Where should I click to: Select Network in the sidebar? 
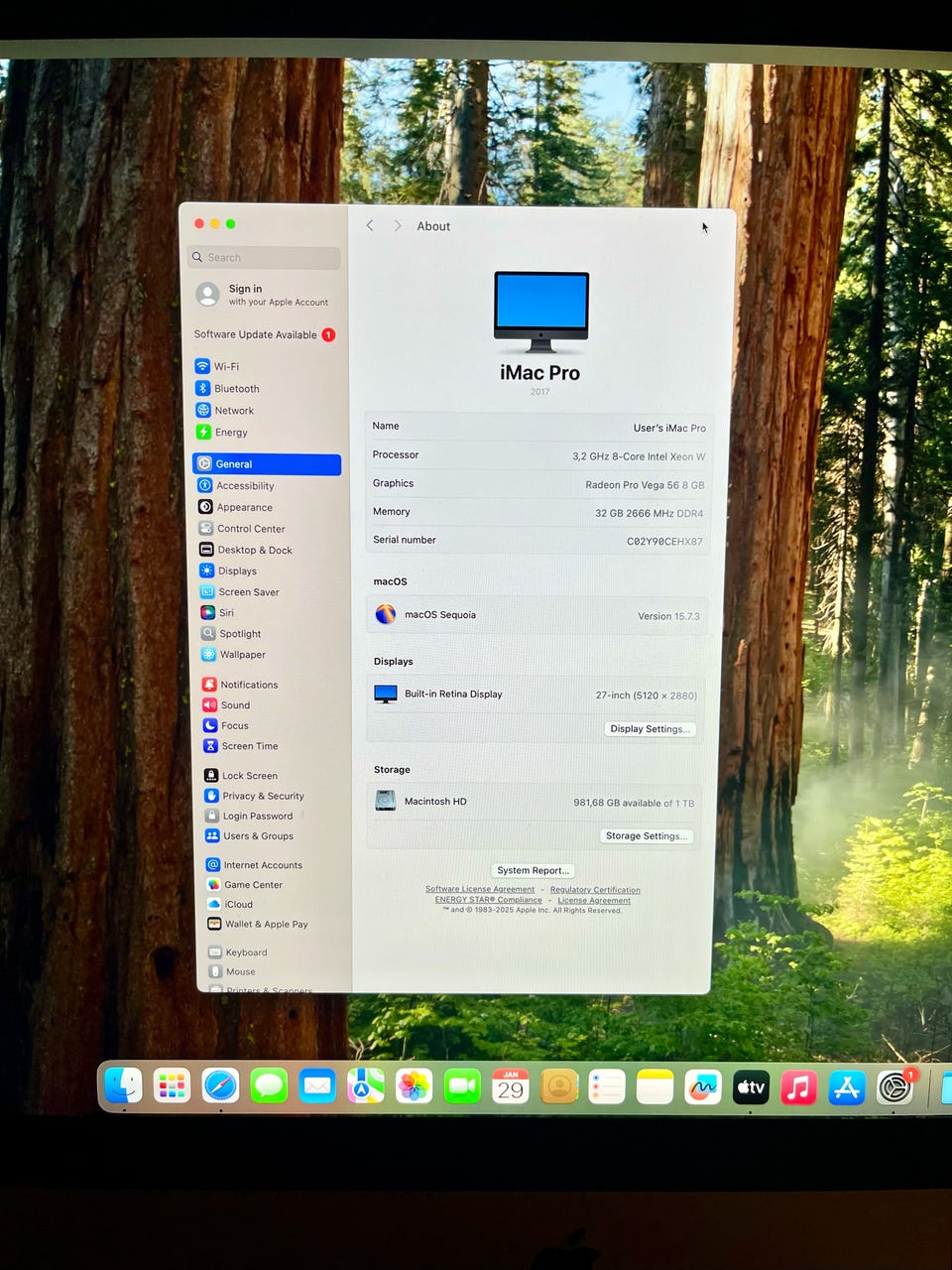(224, 410)
